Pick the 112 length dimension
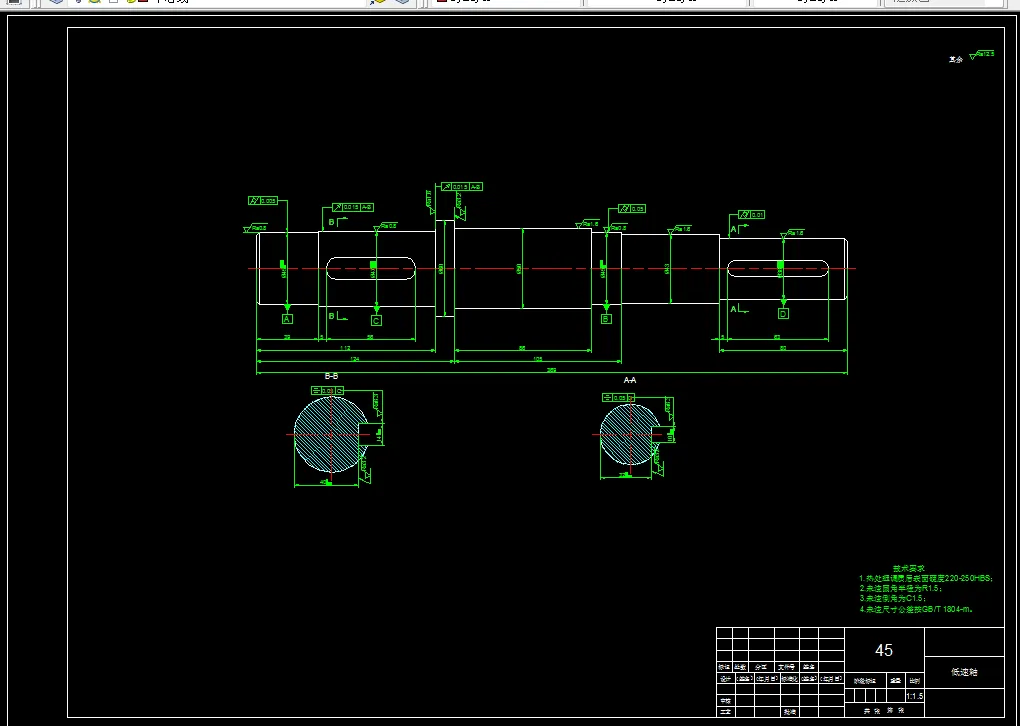 coord(345,348)
